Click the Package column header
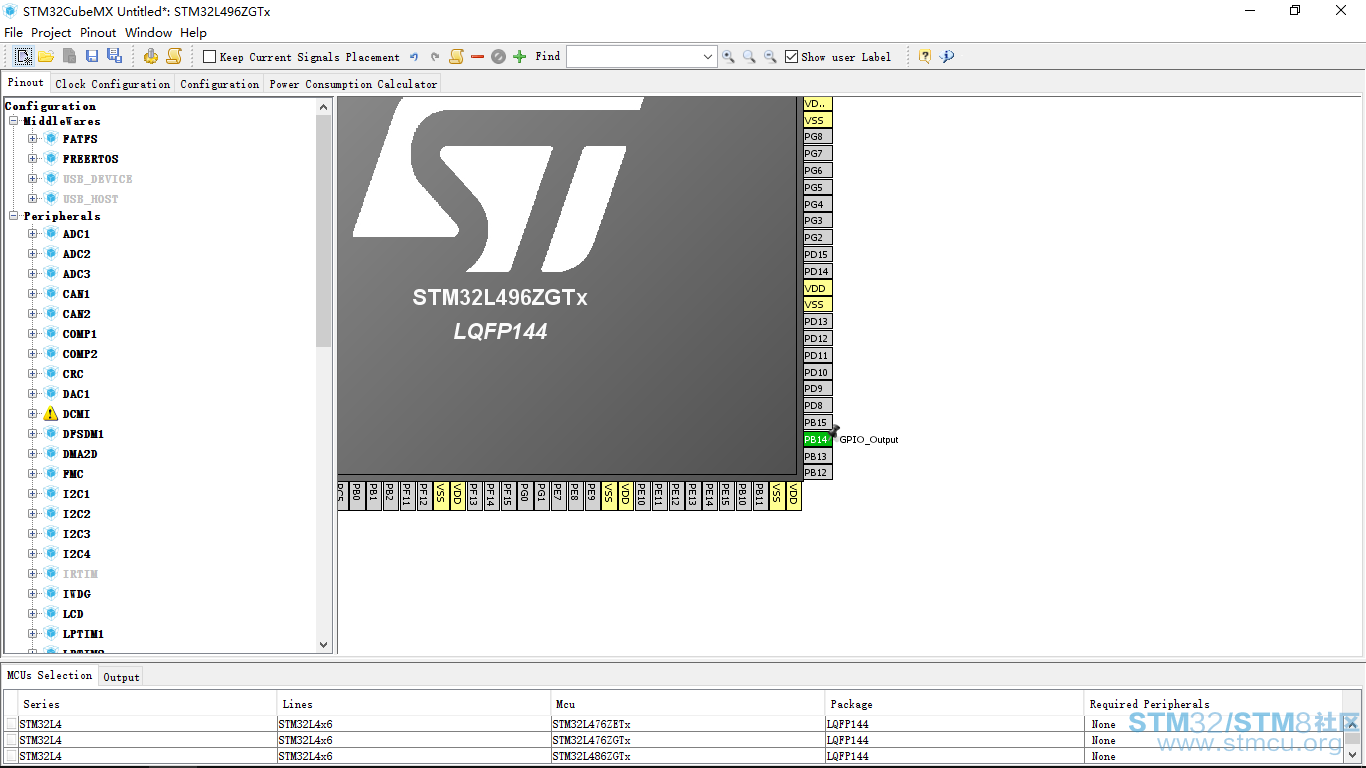Image resolution: width=1366 pixels, height=768 pixels. pyautogui.click(x=954, y=704)
